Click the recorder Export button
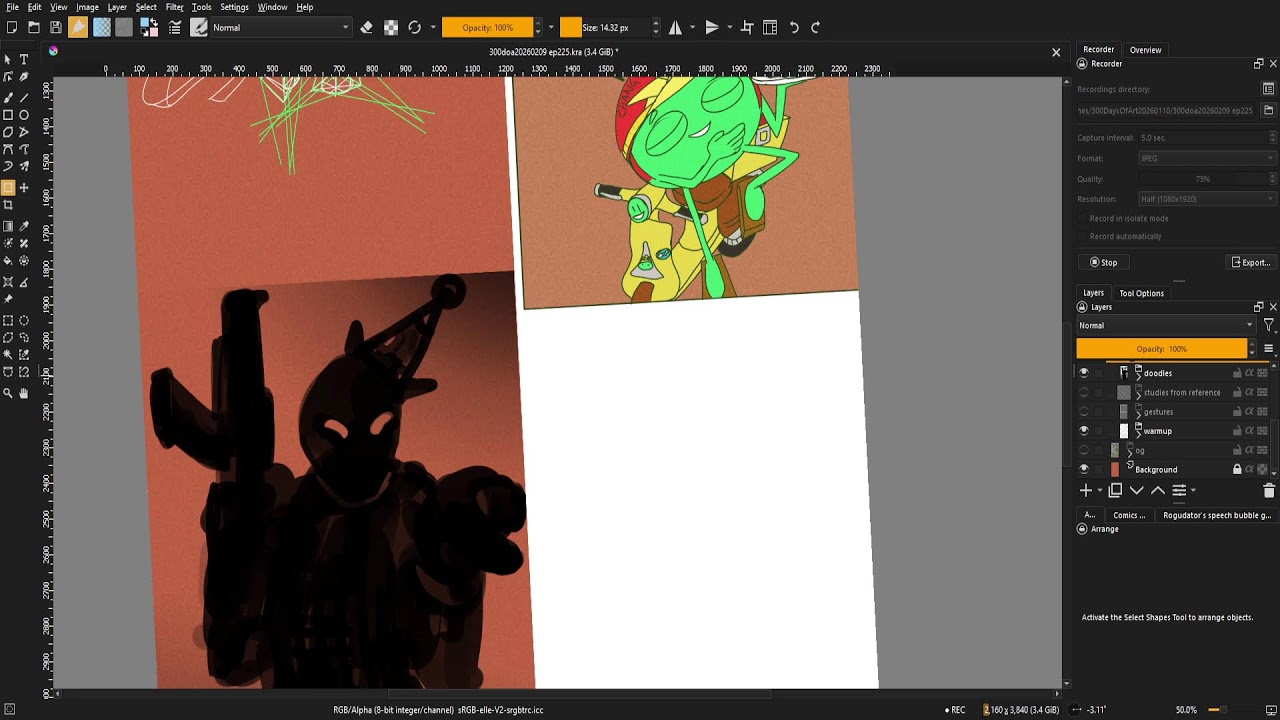 coord(1250,262)
